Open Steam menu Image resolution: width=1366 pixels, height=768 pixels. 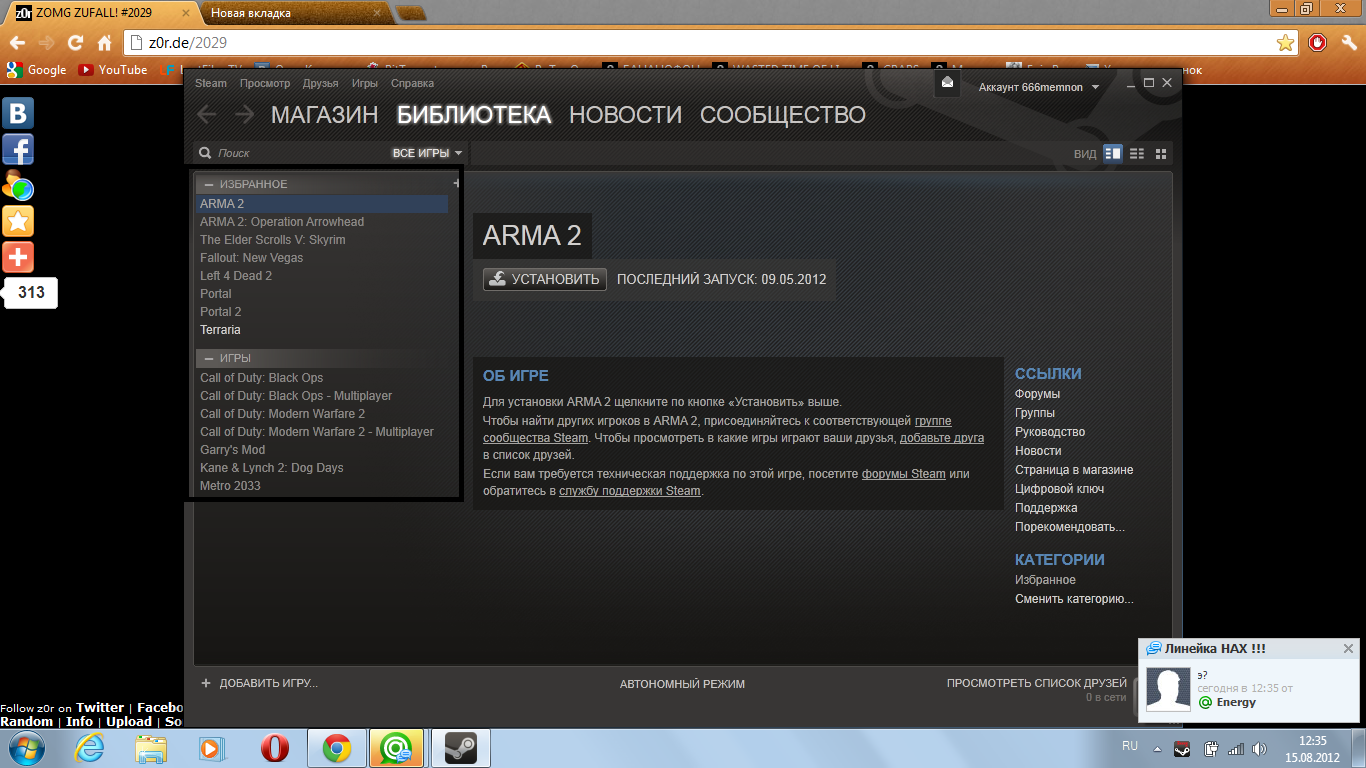[x=211, y=84]
